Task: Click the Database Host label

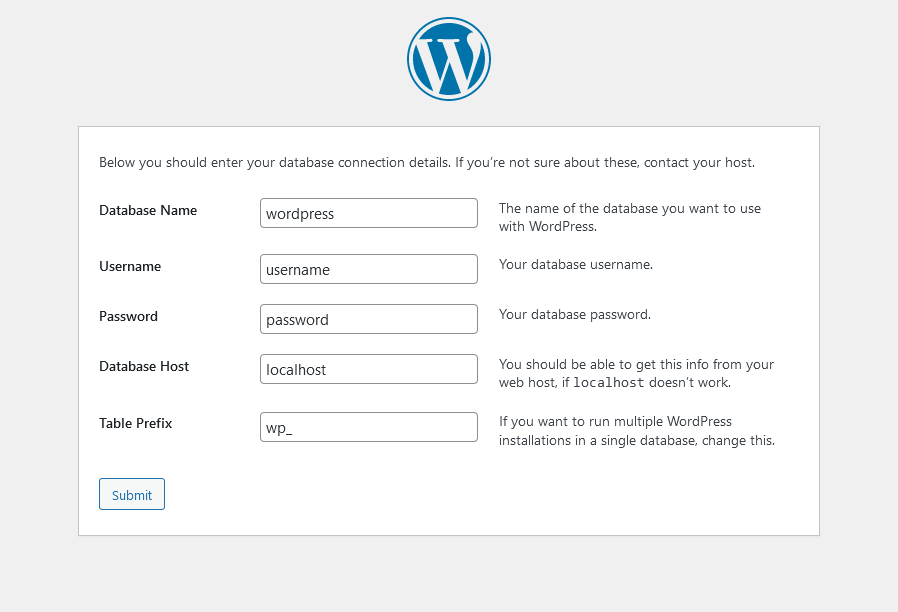Action: point(144,366)
